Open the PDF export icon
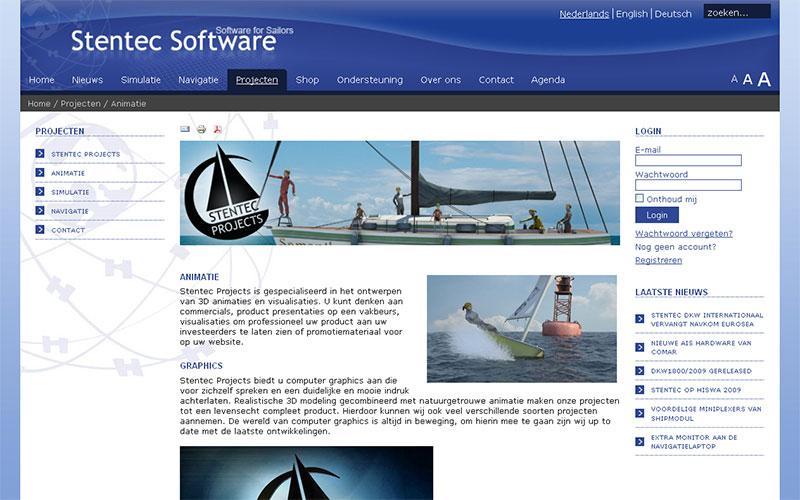This screenshot has width=800, height=500. click(217, 129)
